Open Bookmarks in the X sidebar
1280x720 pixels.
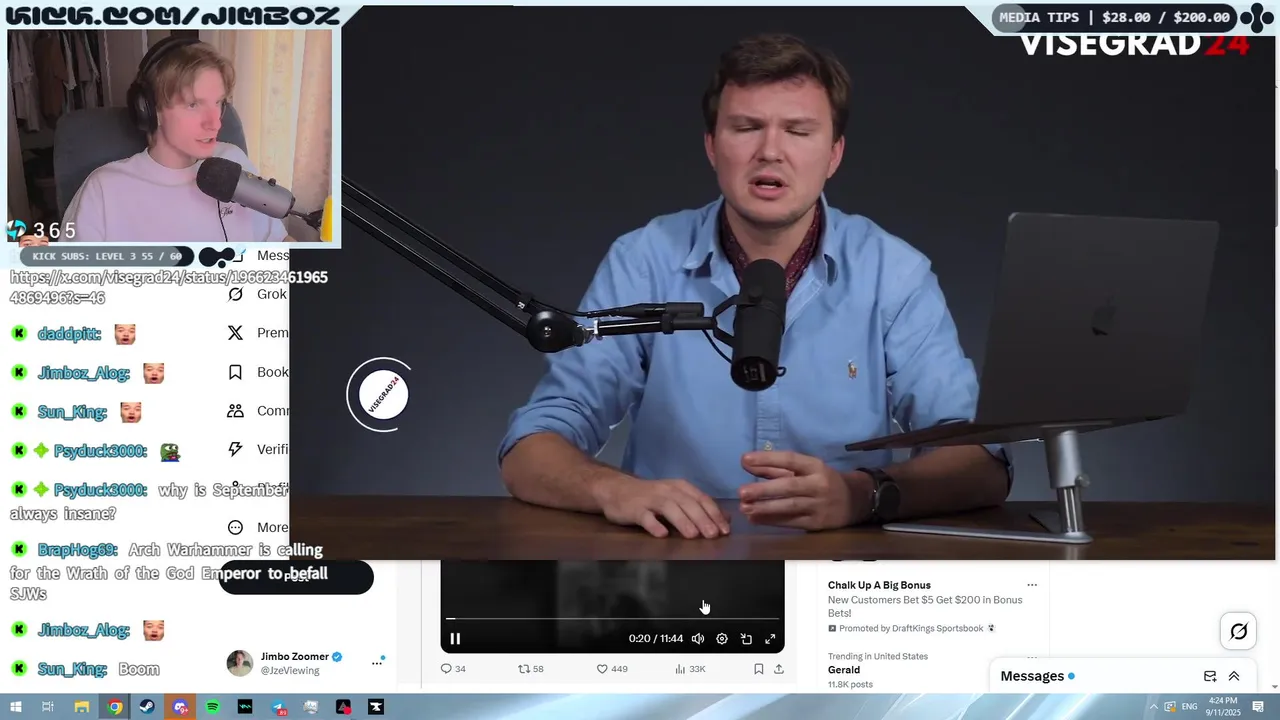coord(258,372)
